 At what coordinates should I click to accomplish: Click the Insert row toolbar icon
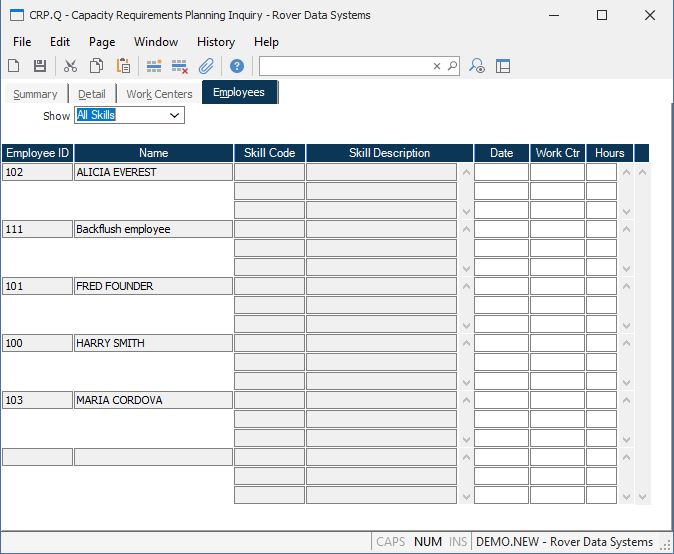pos(154,66)
